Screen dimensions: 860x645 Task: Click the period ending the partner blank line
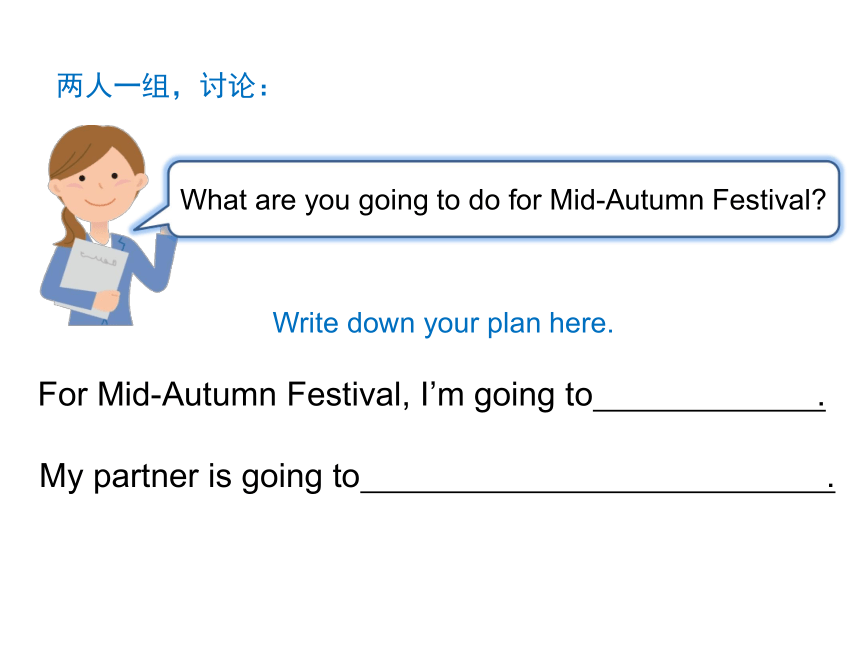pos(831,487)
